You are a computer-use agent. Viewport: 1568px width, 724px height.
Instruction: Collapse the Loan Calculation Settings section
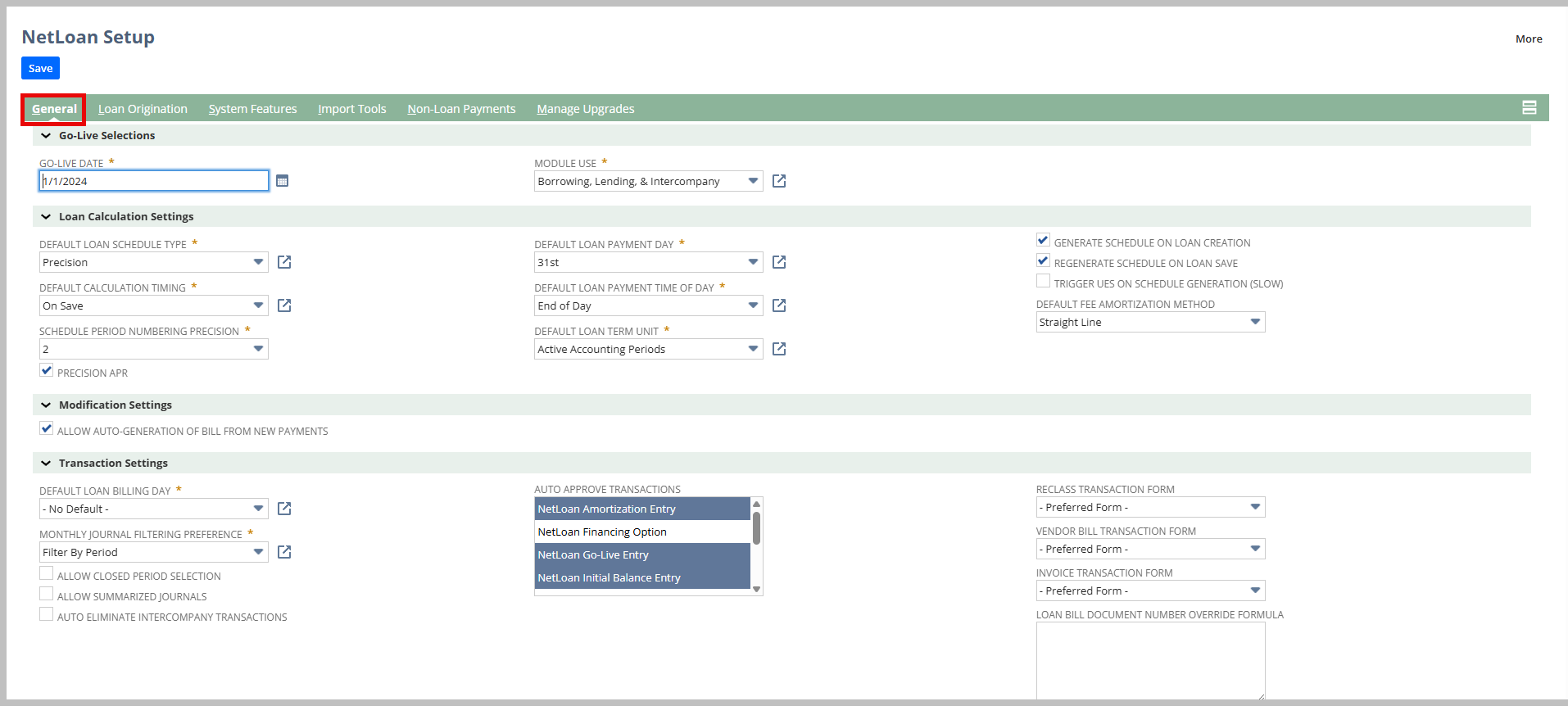(46, 217)
